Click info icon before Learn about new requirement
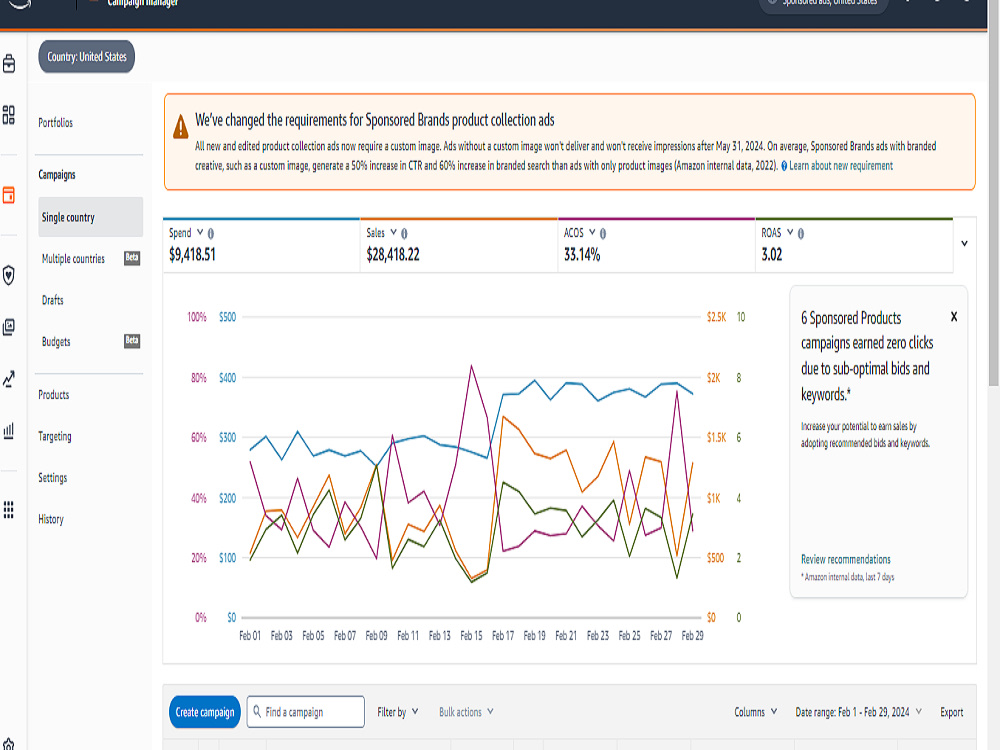This screenshot has height=750, width=1000. 784,166
